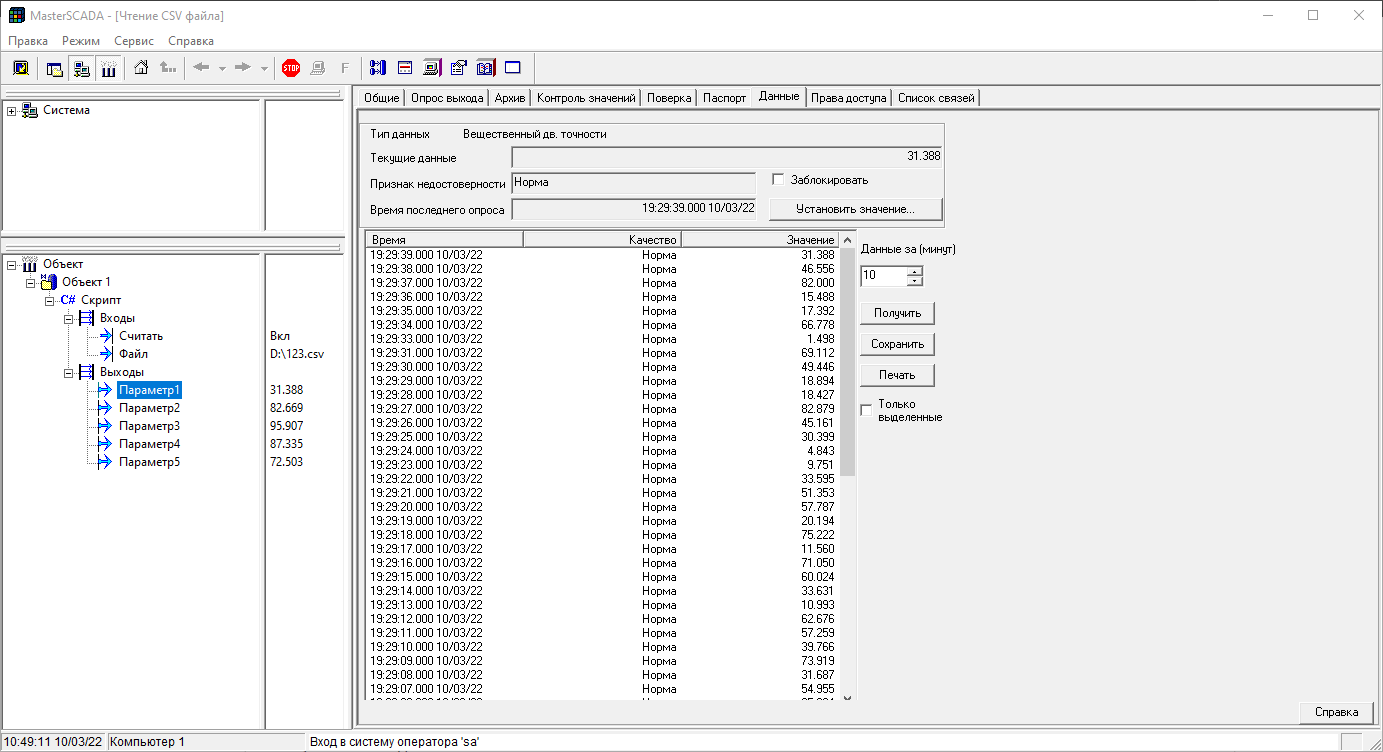Click the outputs group icon of Выходы
Screen dimensions: 1383x752
tap(87, 372)
